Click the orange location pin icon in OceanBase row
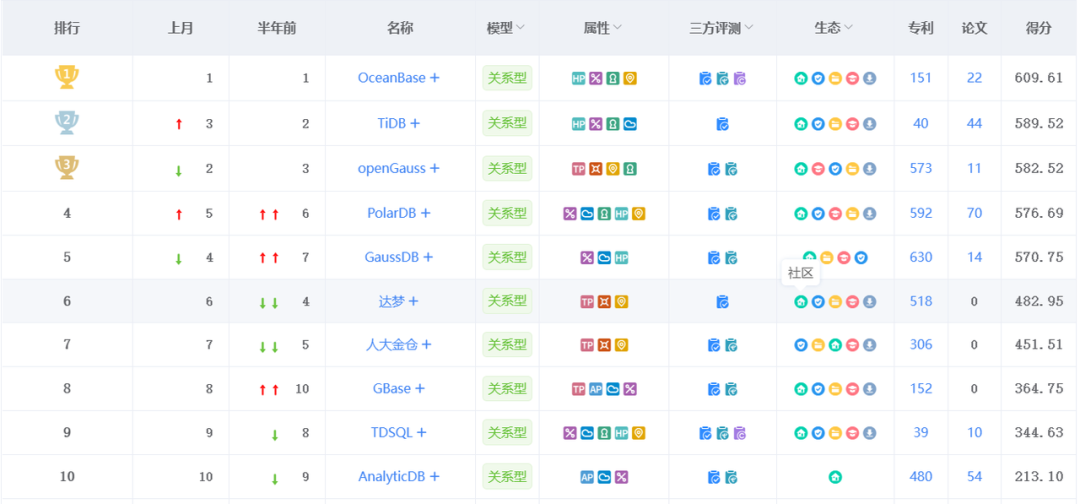This screenshot has height=504, width=1080. (630, 78)
